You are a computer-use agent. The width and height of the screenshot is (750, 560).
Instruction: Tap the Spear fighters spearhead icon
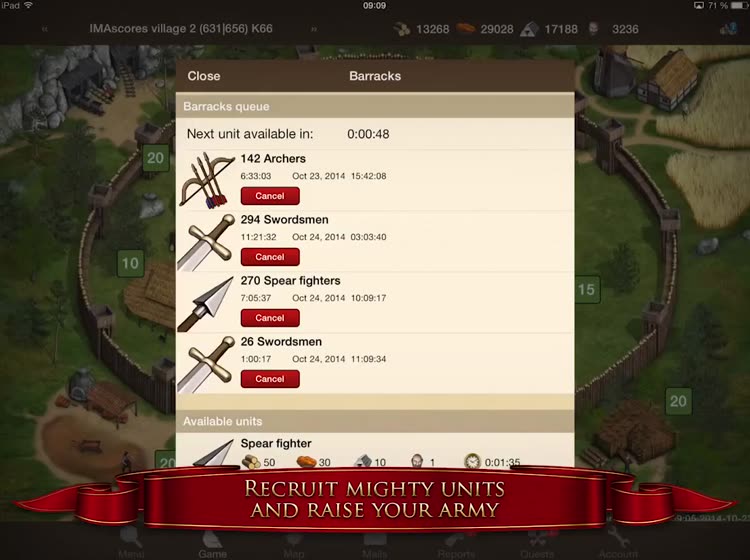click(207, 303)
